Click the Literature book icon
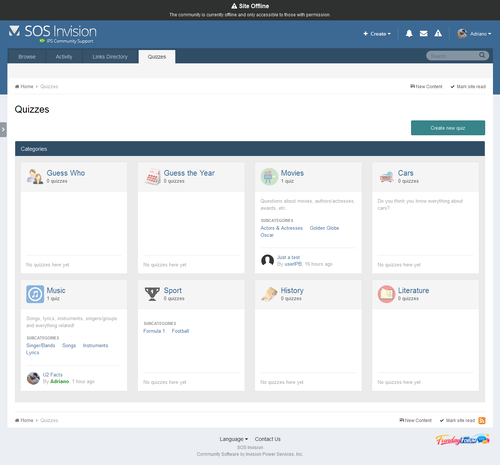500x465 pixels. tap(386, 294)
